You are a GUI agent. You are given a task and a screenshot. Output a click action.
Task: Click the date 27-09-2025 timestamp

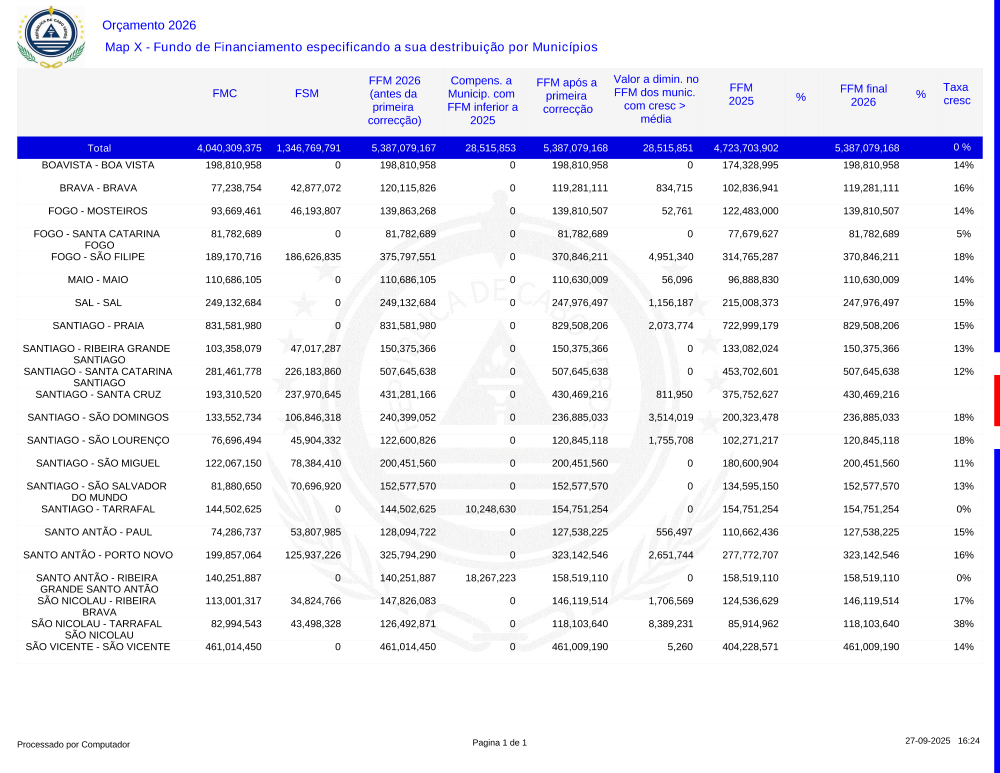927,741
